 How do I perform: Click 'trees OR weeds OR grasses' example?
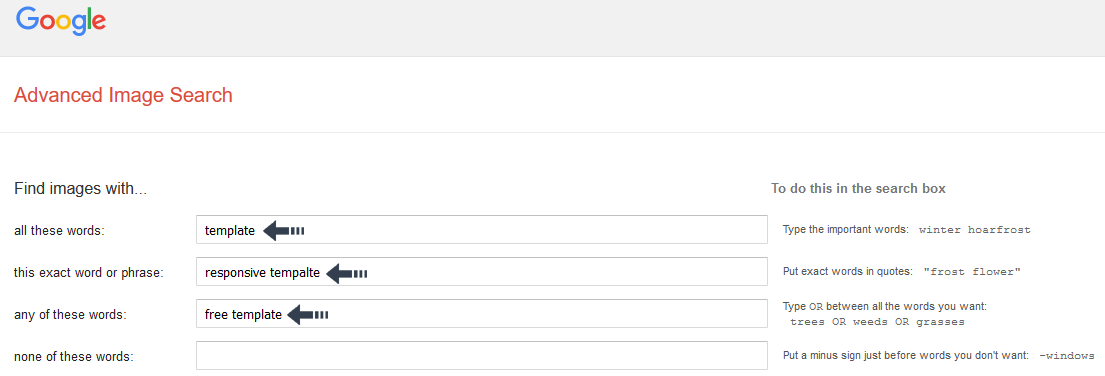point(877,322)
